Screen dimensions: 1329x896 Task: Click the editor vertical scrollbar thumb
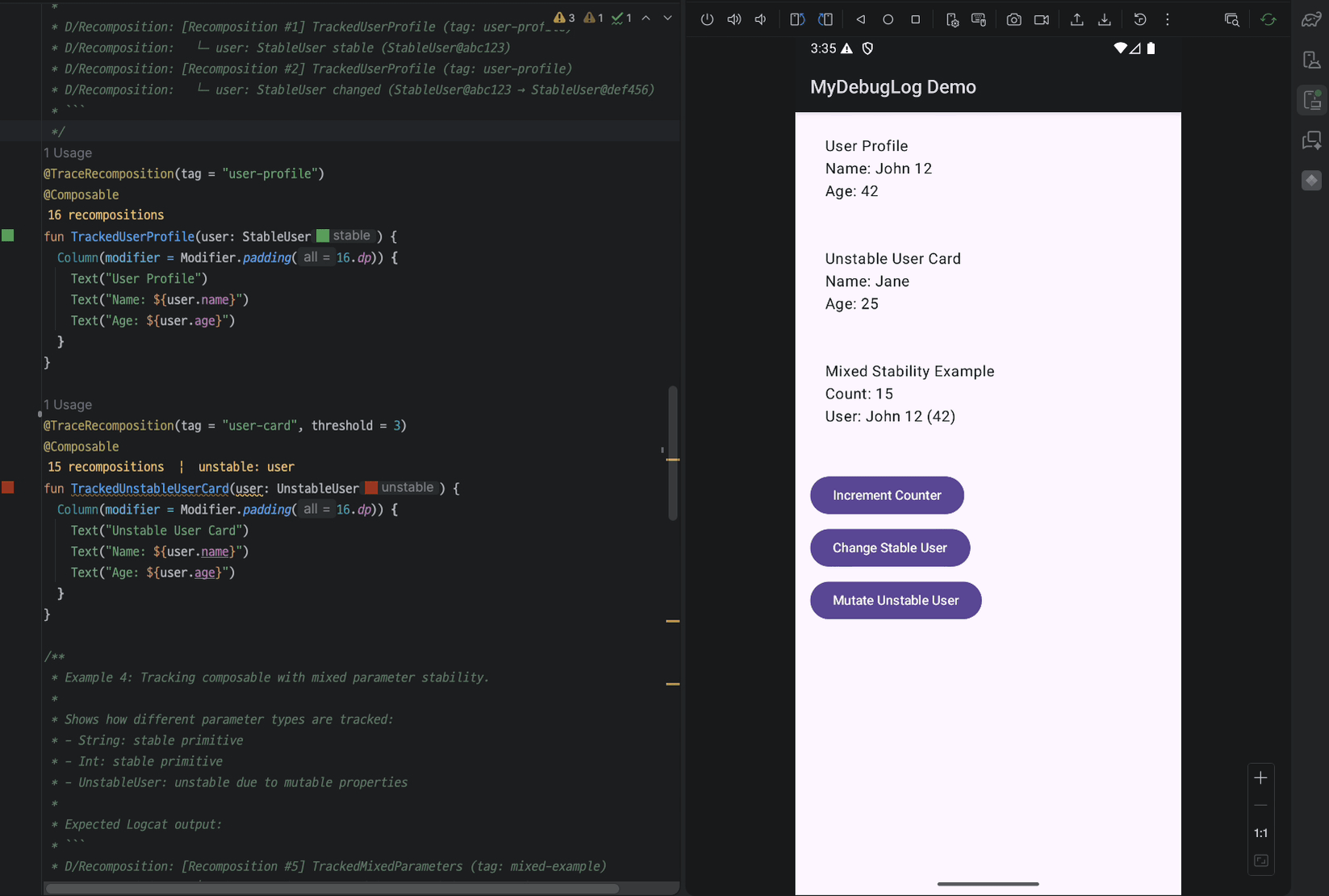coord(673,453)
